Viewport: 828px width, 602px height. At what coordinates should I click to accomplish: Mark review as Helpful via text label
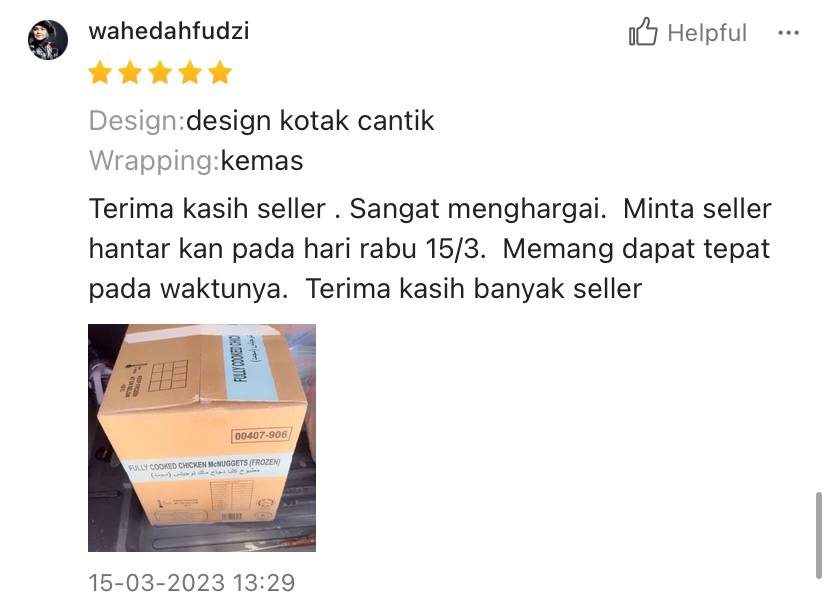(x=707, y=33)
